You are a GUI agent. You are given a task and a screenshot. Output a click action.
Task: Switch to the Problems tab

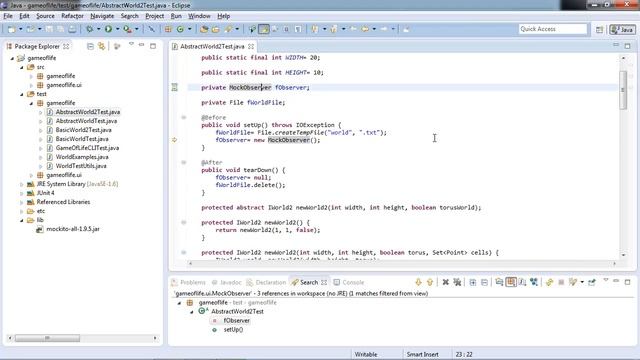pos(189,282)
